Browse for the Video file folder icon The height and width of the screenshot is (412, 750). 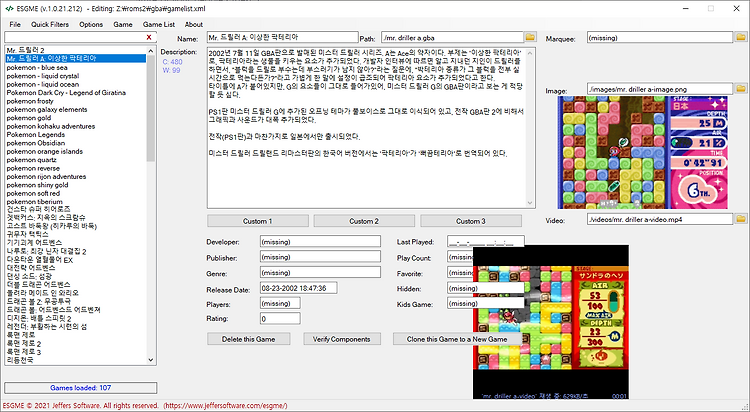pyautogui.click(x=740, y=219)
